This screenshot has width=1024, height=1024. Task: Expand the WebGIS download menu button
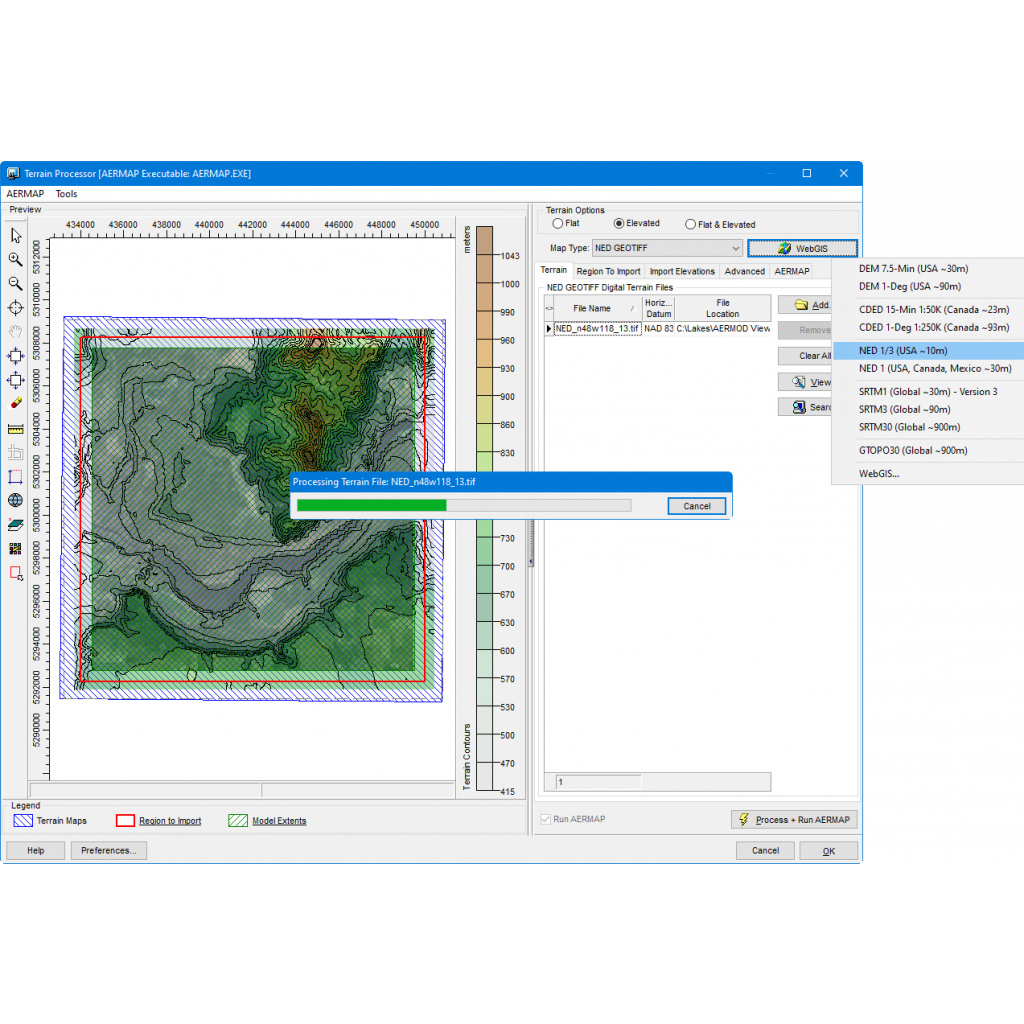[x=802, y=248]
